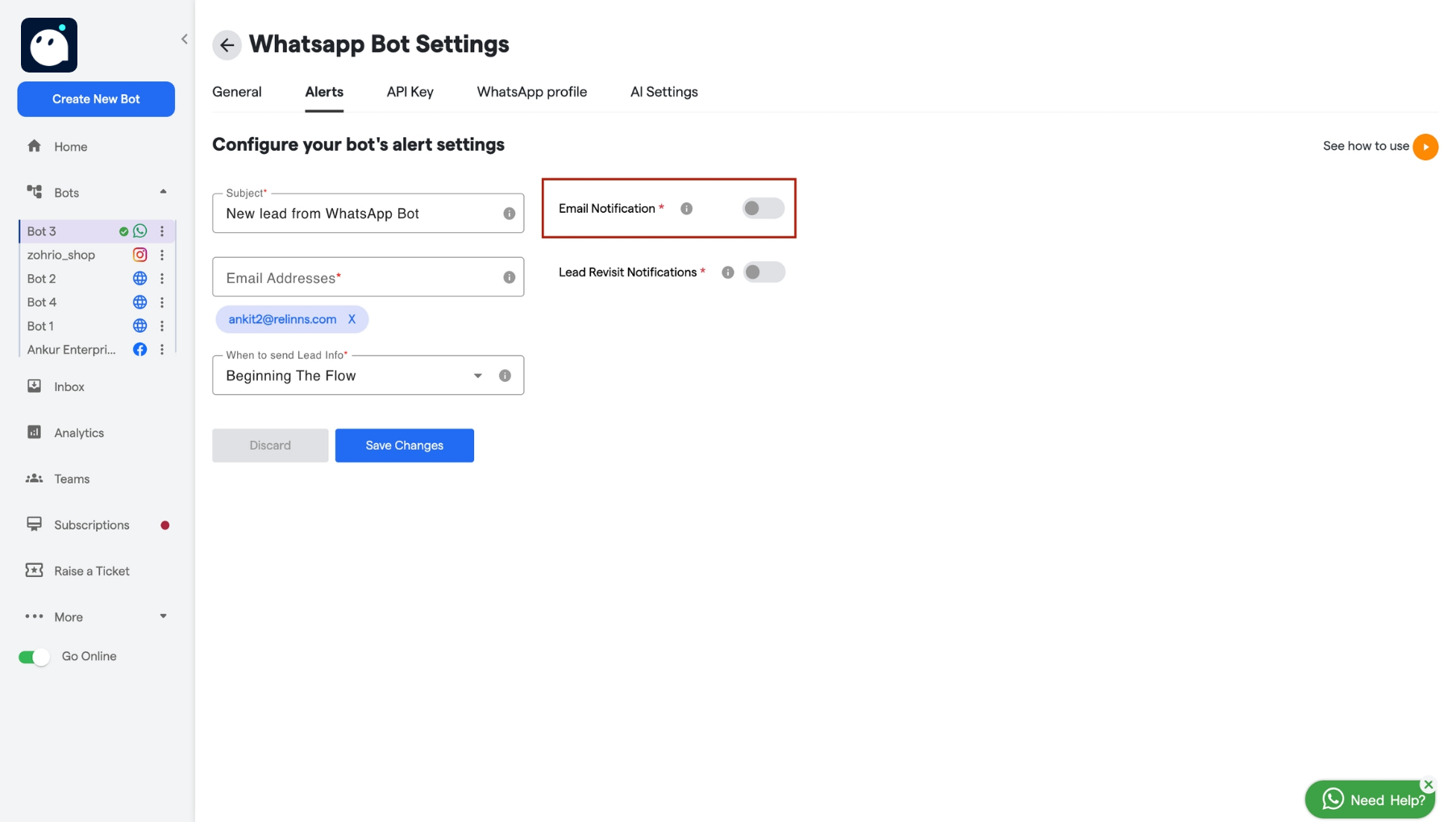Click the website globe icon for Bot 2
The width and height of the screenshot is (1456, 822).
click(140, 278)
